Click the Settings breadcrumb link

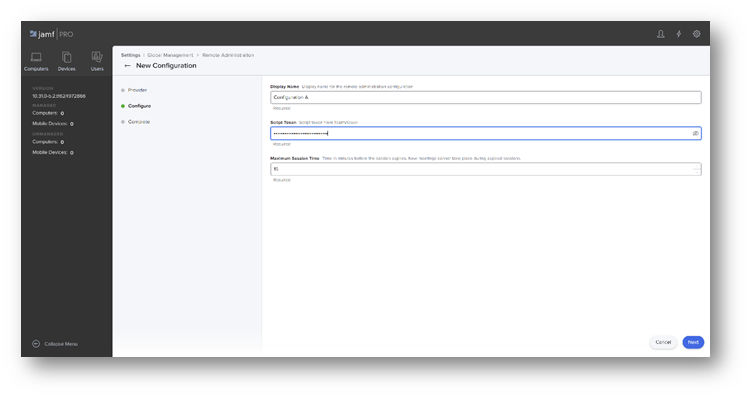click(x=130, y=55)
